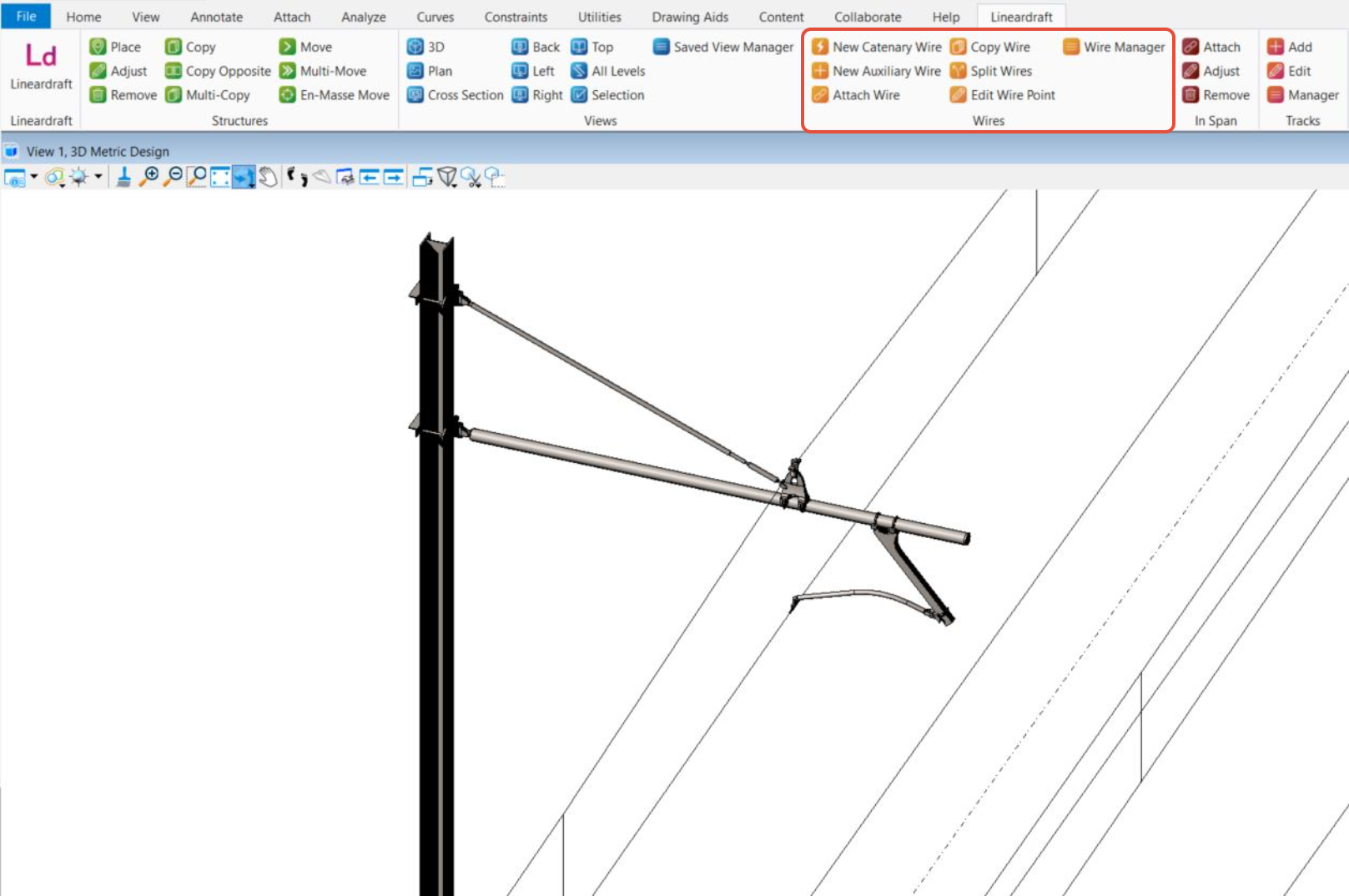Choose the Attach Wire tool
The height and width of the screenshot is (896, 1349).
(x=856, y=95)
